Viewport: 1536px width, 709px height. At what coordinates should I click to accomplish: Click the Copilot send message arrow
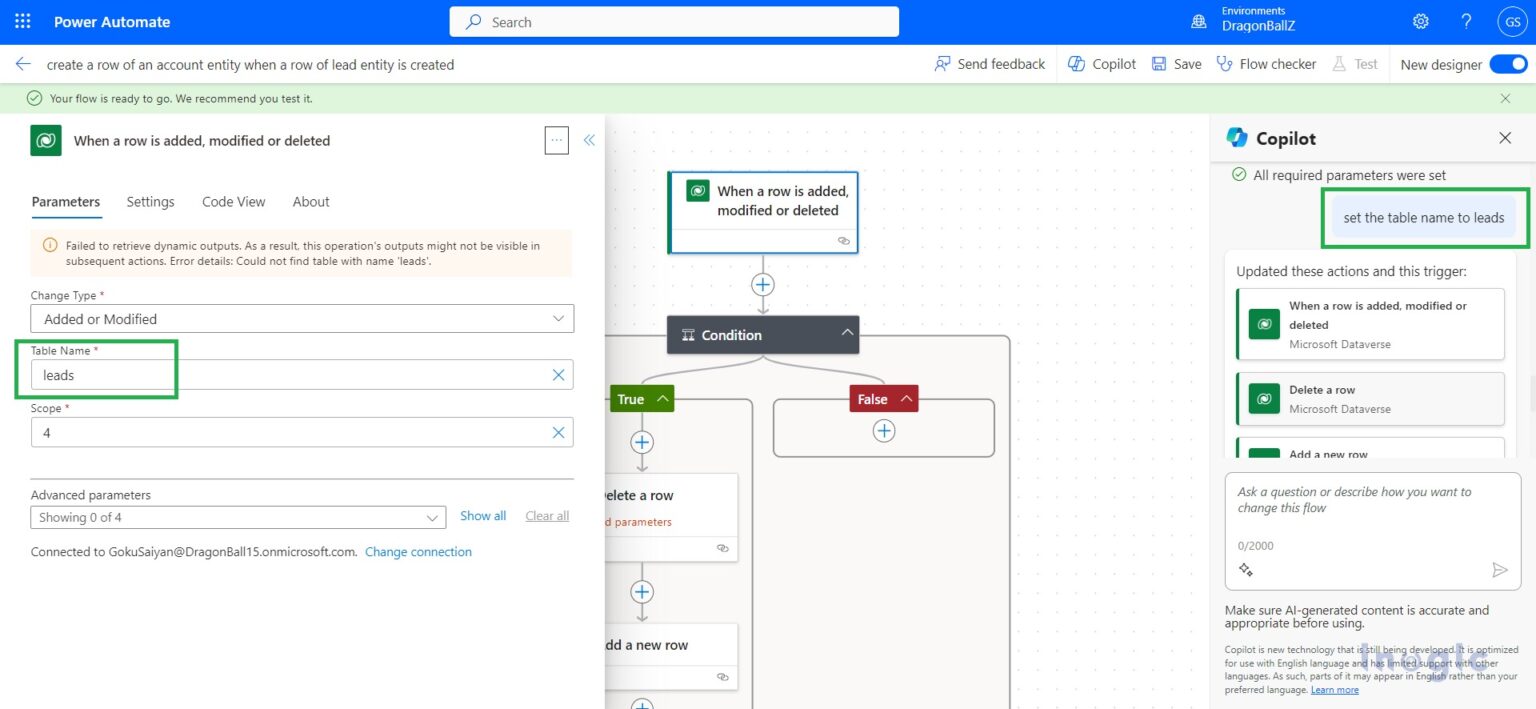click(1499, 570)
